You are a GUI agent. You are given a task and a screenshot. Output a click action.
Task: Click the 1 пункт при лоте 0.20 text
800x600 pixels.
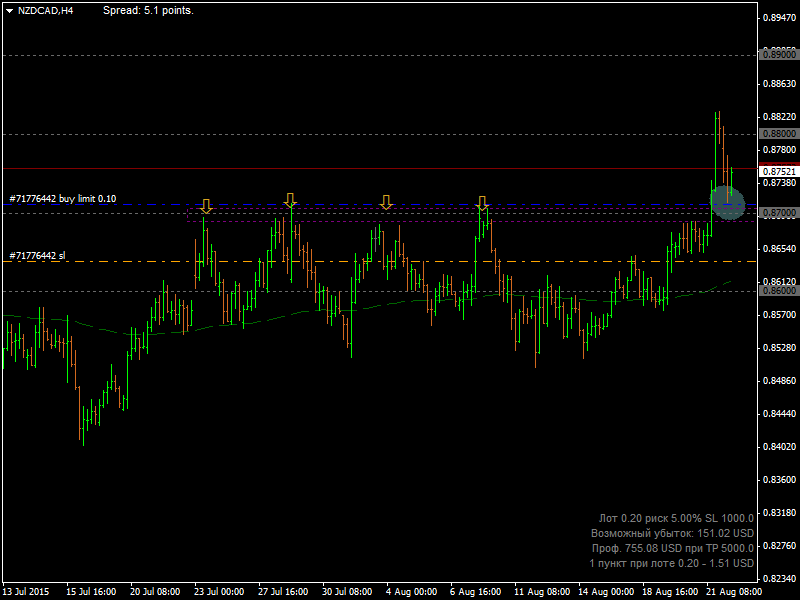671,563
